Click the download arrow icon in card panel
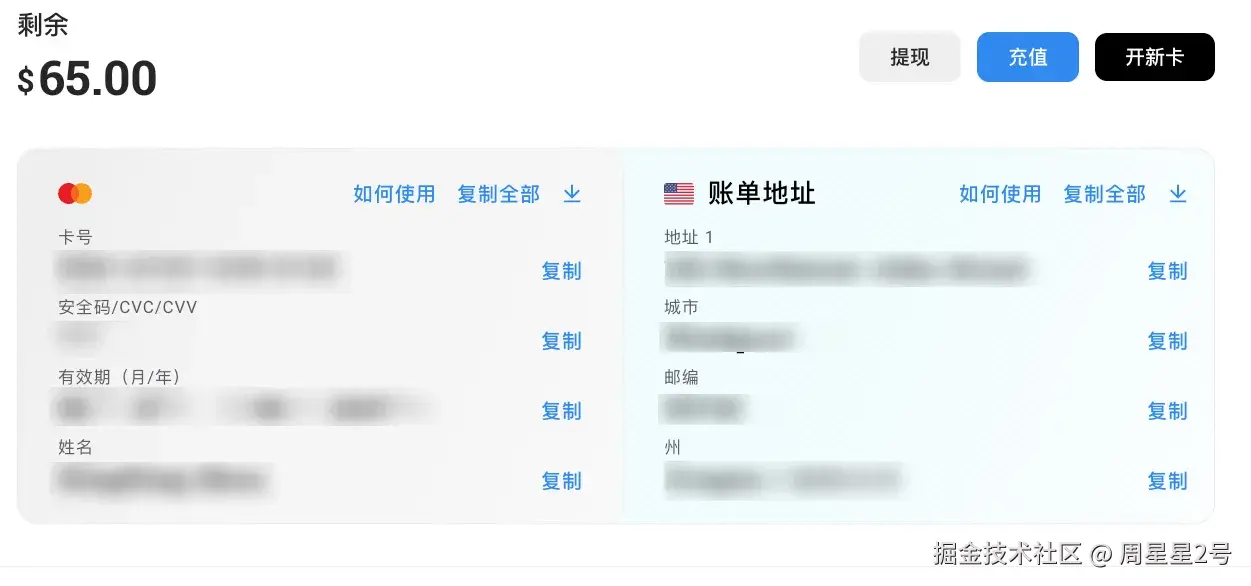 pyautogui.click(x=572, y=194)
